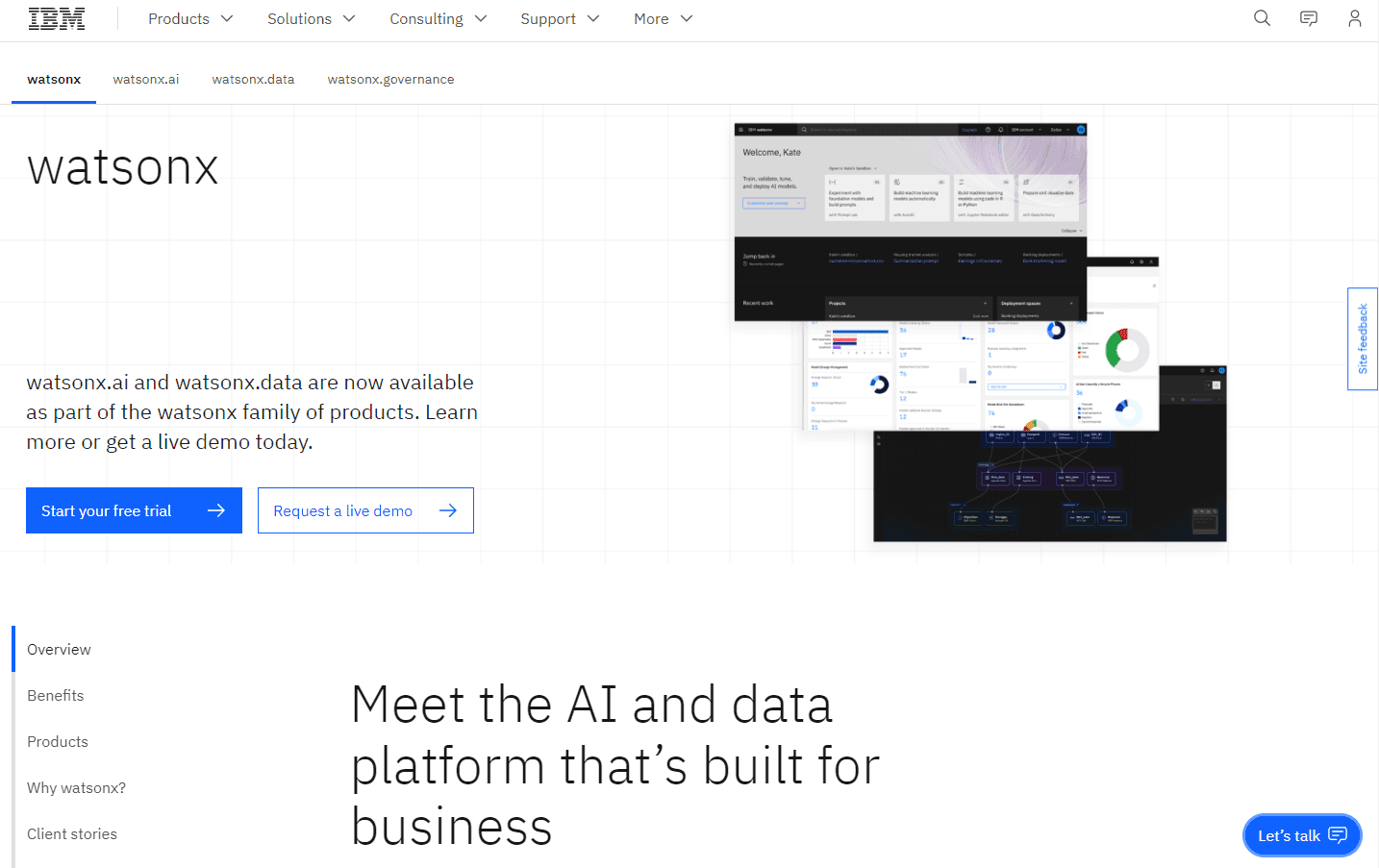Switch to the watsonx.governance tab
This screenshot has height=868, width=1379.
tap(390, 80)
